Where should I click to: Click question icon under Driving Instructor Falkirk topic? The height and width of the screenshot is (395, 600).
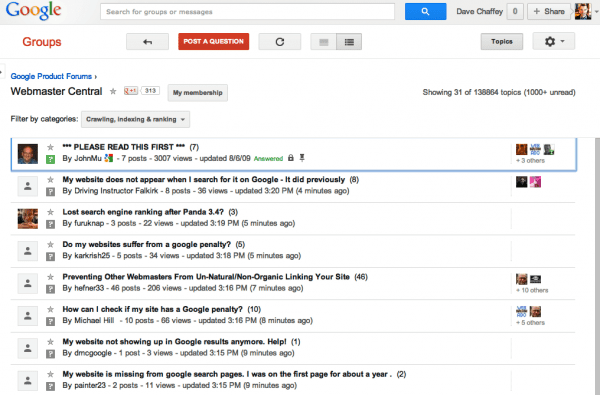click(x=50, y=192)
